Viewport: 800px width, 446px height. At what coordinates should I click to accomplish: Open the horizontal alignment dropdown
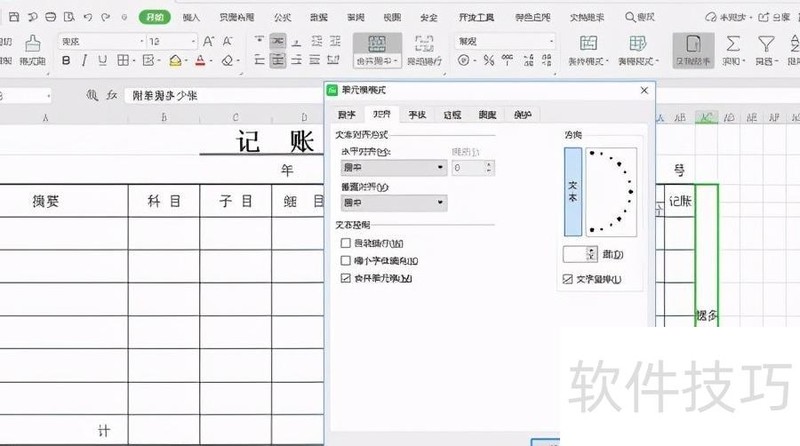click(440, 168)
